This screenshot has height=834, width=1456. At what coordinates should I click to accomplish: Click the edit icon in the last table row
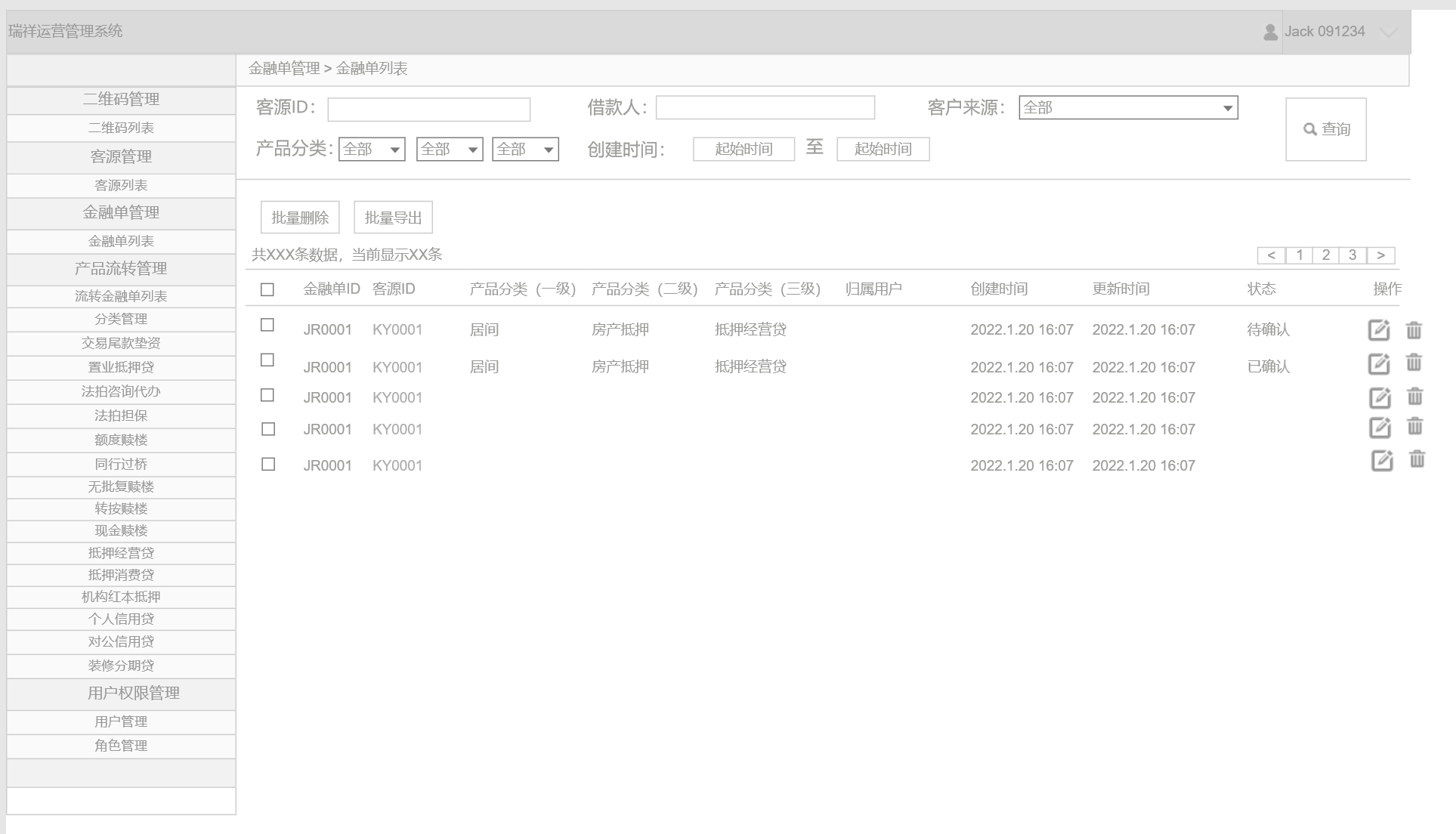1382,461
